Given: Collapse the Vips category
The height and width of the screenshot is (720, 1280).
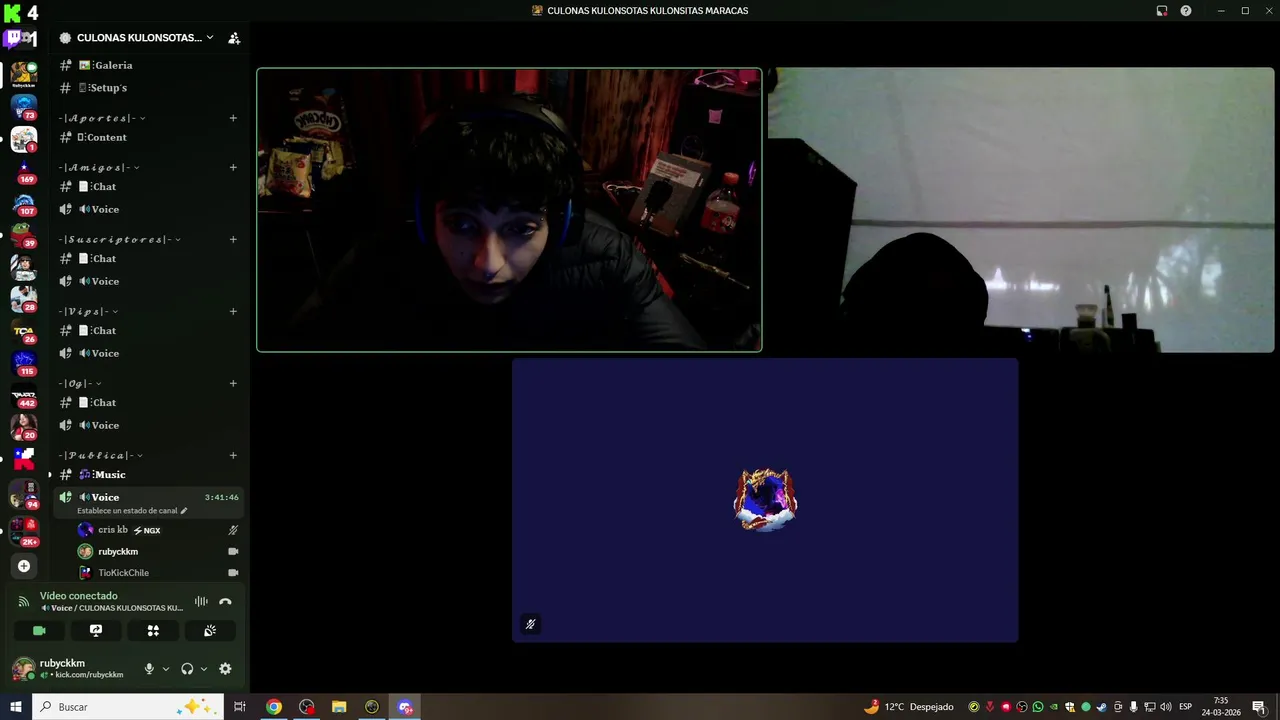Looking at the screenshot, I should click(x=88, y=311).
